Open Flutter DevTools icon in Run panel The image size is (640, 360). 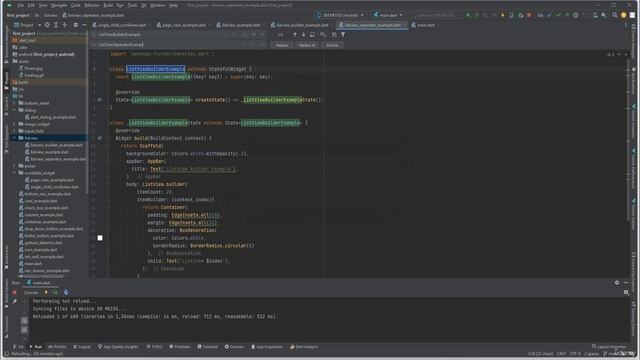[66, 292]
